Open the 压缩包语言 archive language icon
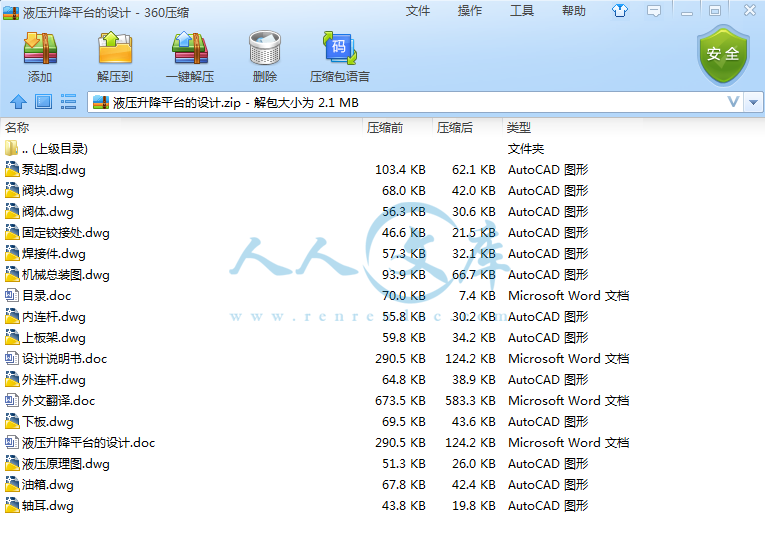765x546 pixels. click(340, 48)
